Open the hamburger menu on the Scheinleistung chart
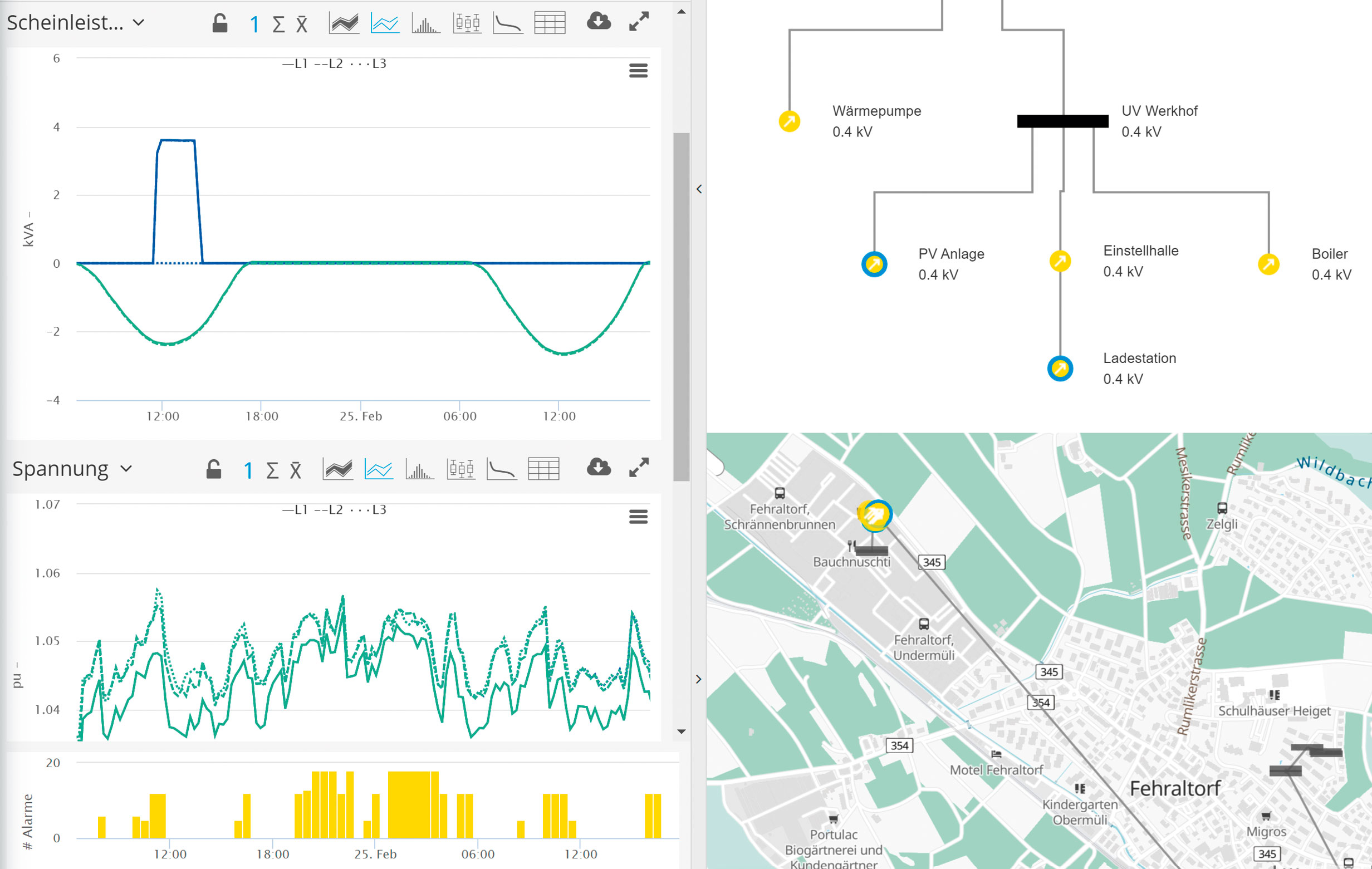The image size is (1372, 869). click(x=638, y=71)
